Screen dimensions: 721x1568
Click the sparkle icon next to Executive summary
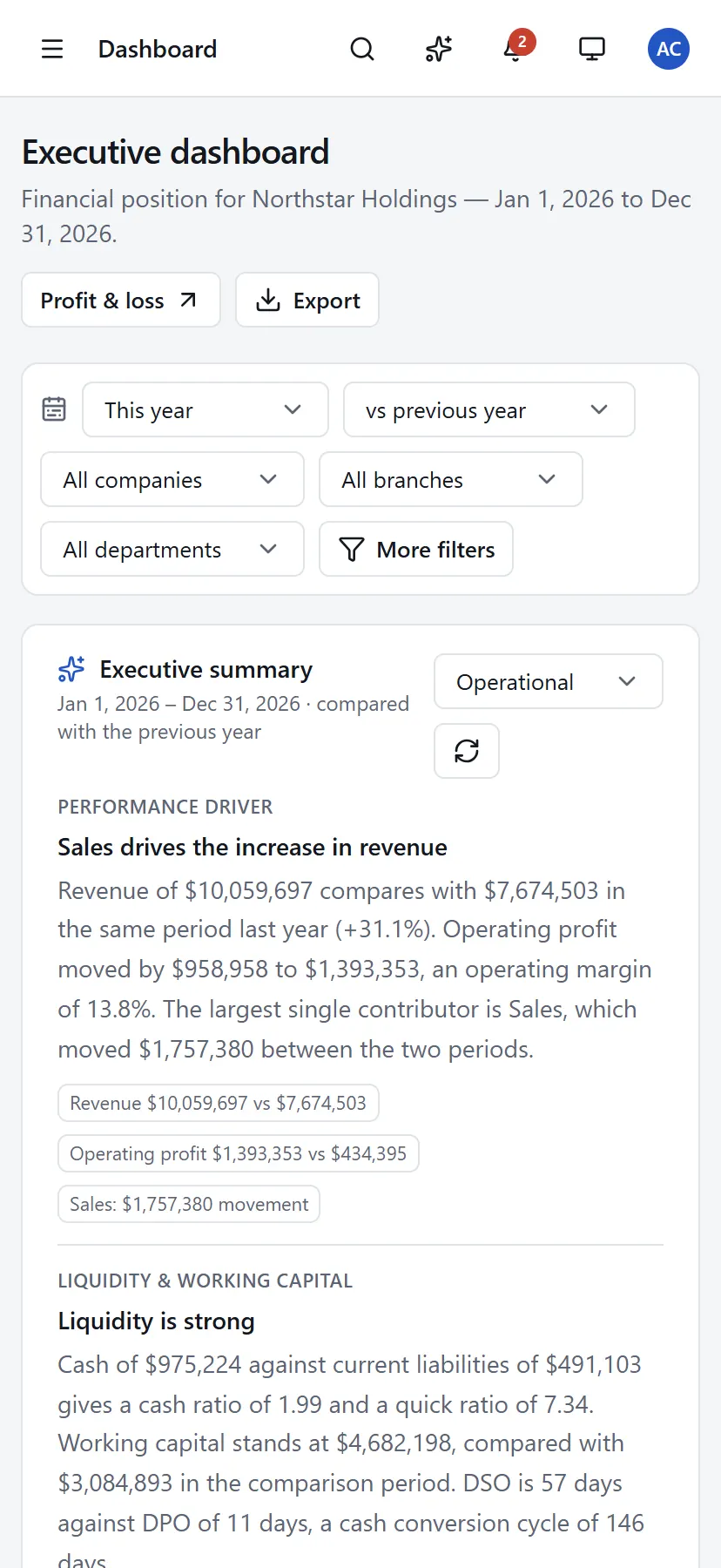[71, 669]
